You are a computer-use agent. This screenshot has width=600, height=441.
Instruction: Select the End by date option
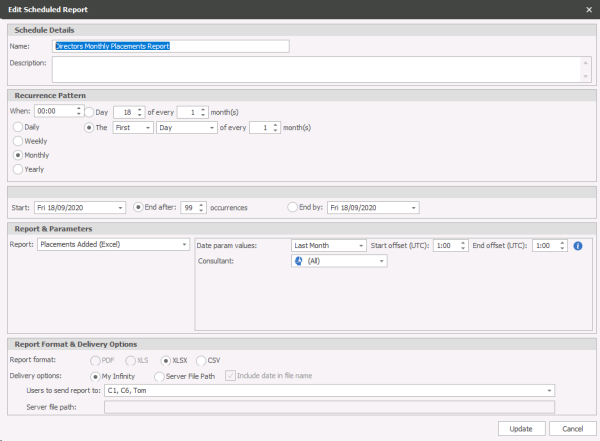coord(293,207)
